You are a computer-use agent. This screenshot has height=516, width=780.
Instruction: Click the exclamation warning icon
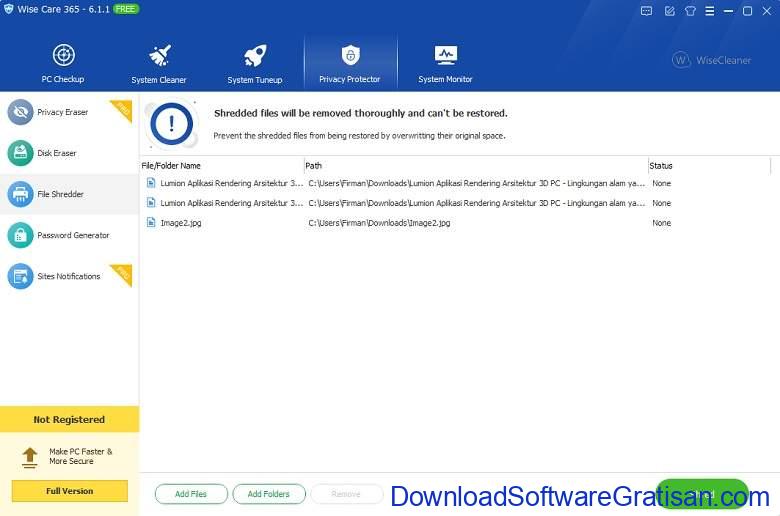172,124
